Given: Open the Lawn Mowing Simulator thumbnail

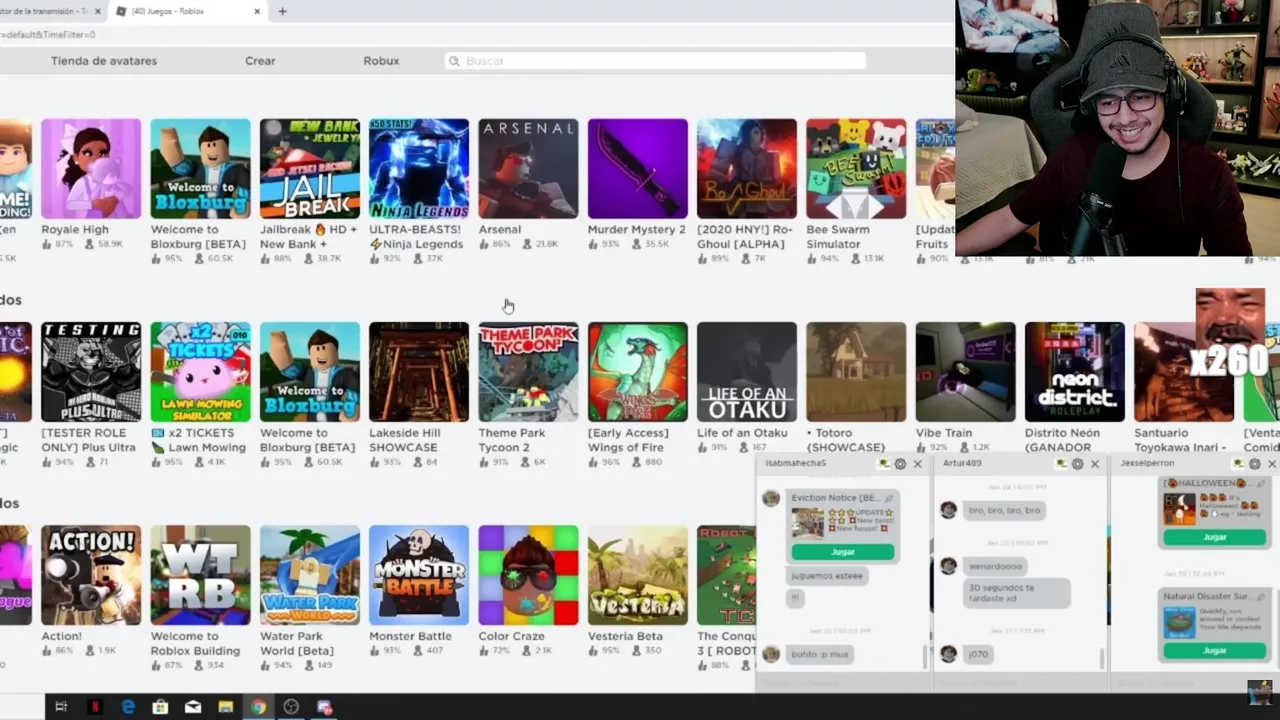Looking at the screenshot, I should (201, 372).
